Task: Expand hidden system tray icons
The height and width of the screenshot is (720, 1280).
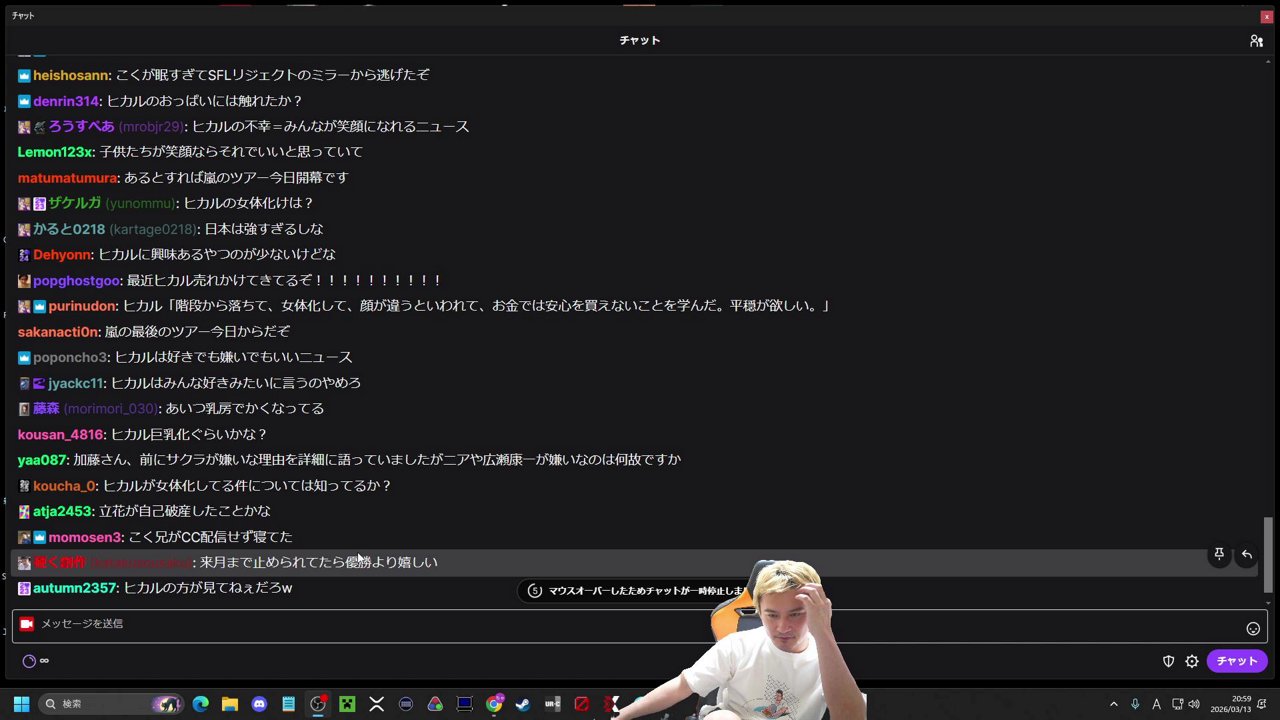Action: click(1114, 704)
